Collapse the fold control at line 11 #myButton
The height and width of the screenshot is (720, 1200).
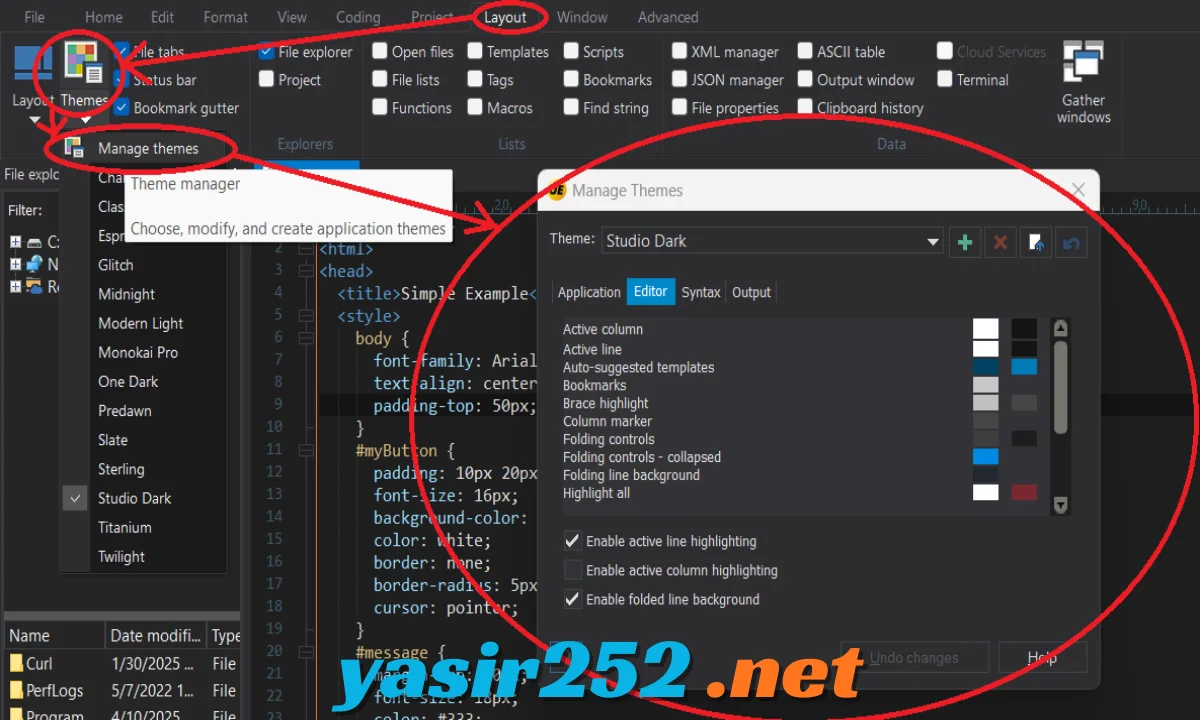tap(306, 450)
